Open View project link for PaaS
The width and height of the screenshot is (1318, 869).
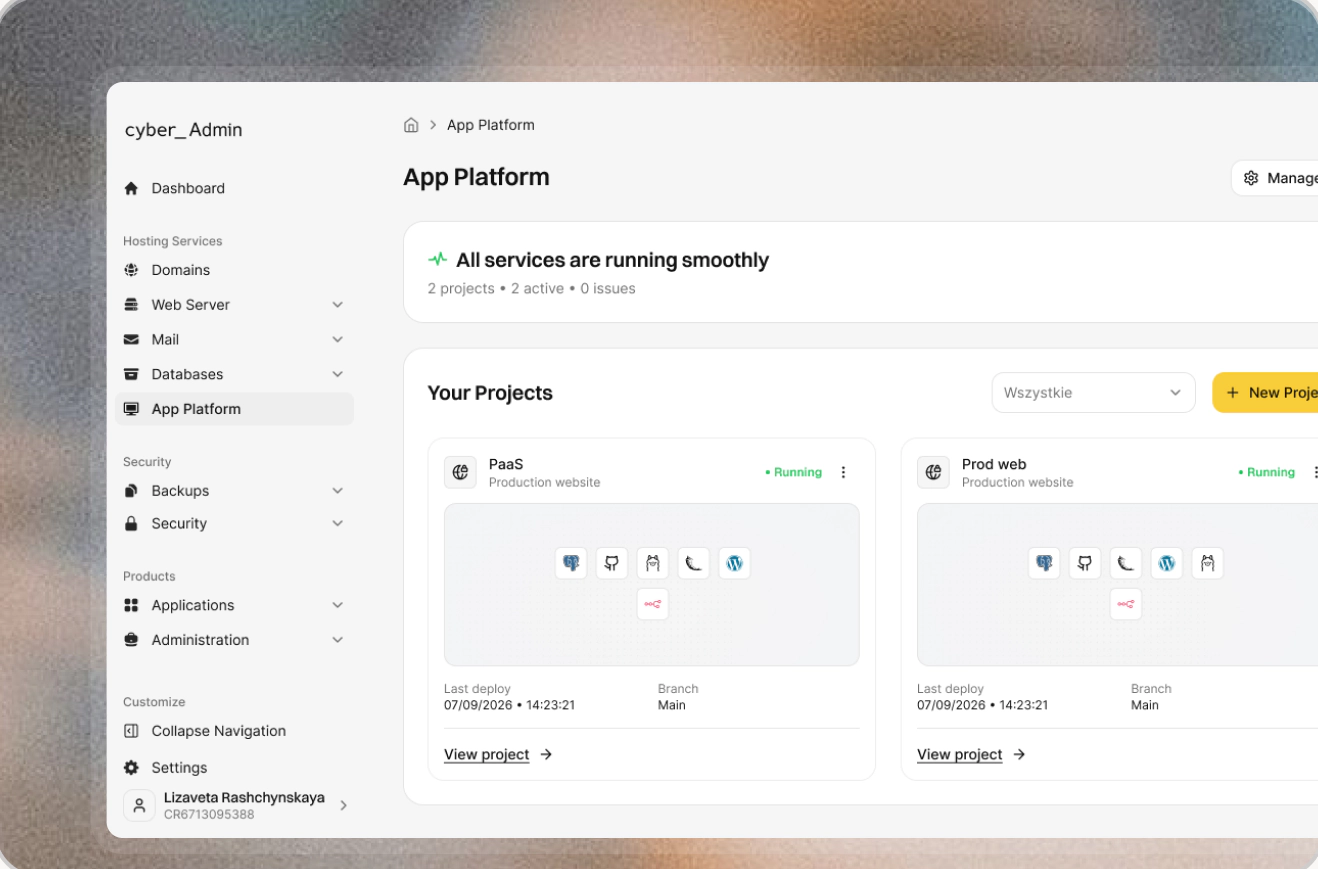click(498, 754)
